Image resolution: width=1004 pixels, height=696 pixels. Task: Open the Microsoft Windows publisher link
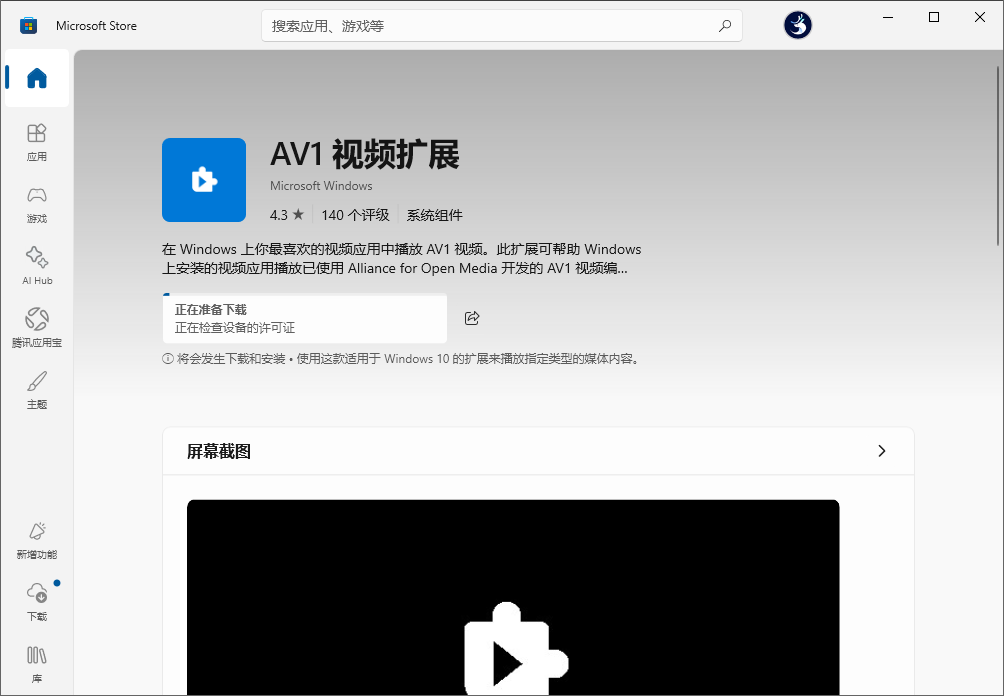pos(321,186)
